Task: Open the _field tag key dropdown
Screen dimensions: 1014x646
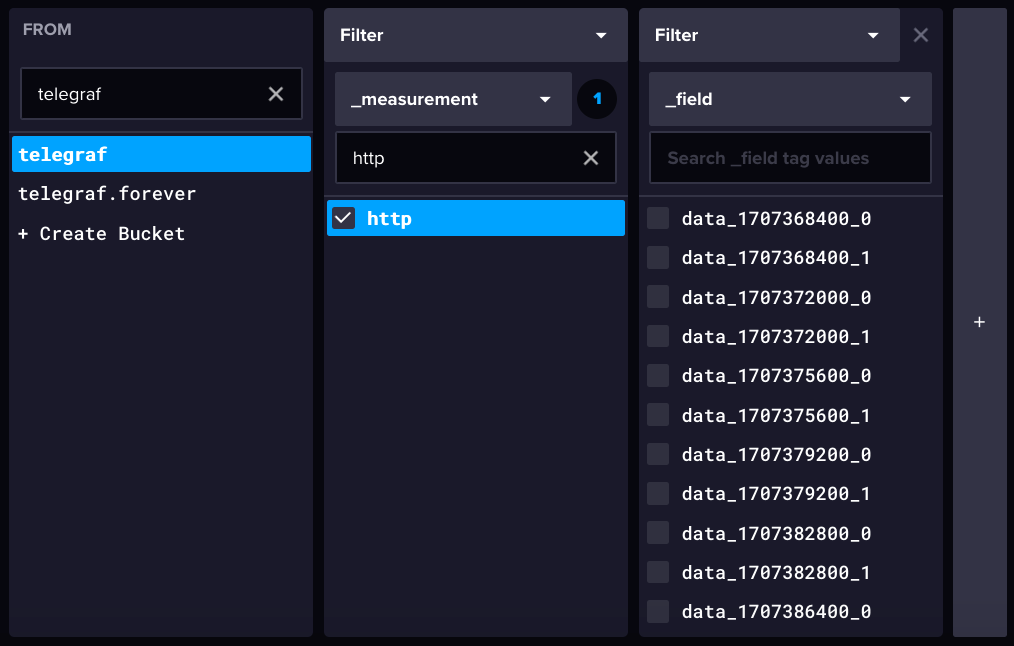Action: pos(789,99)
